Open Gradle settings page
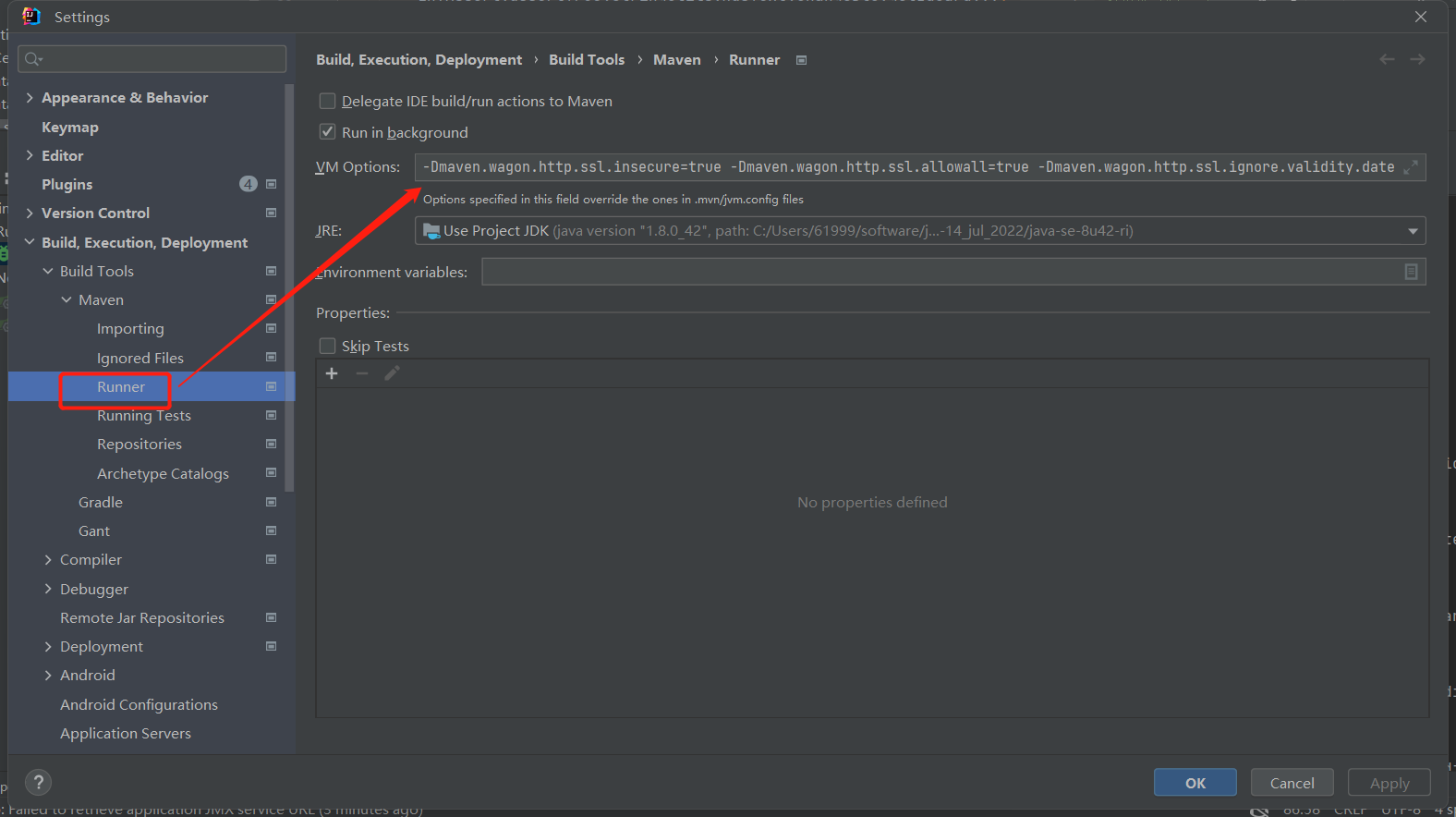The height and width of the screenshot is (817, 1456). [x=101, y=502]
